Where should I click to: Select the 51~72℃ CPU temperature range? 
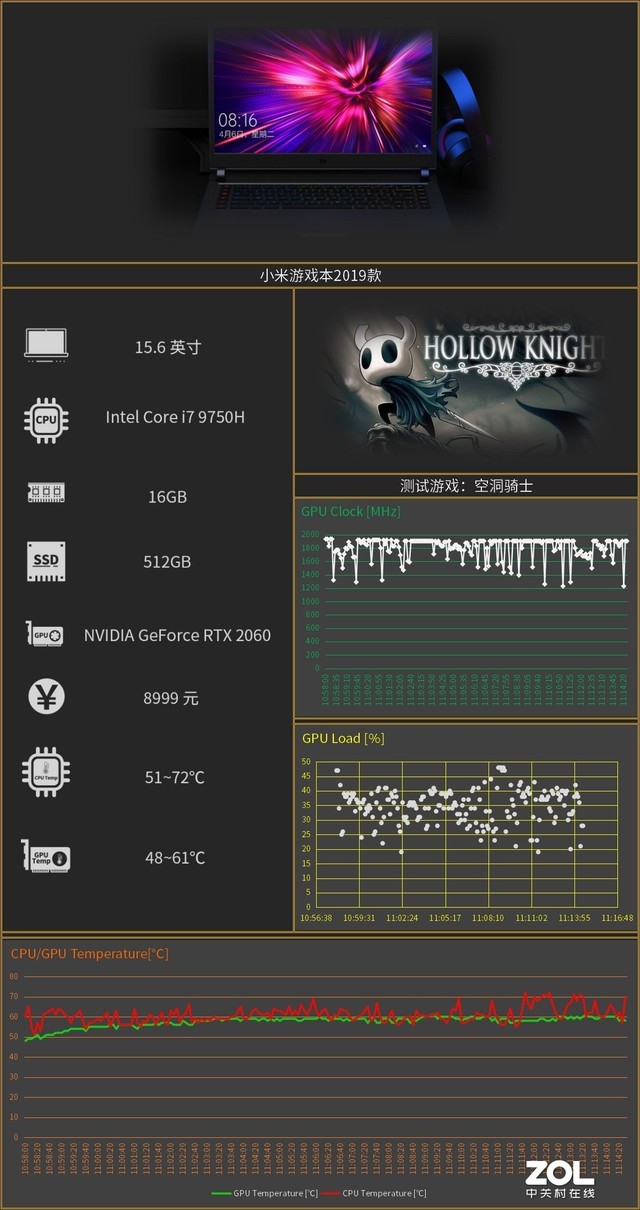point(174,777)
